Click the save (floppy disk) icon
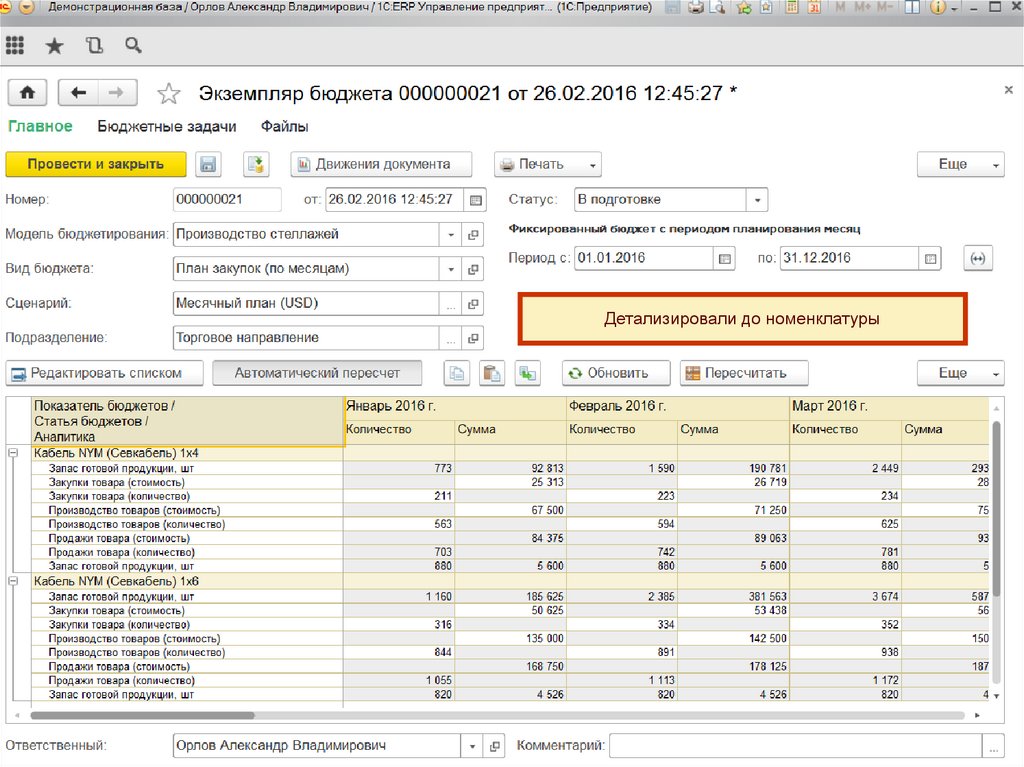Viewport: 1024px width, 767px height. point(208,164)
